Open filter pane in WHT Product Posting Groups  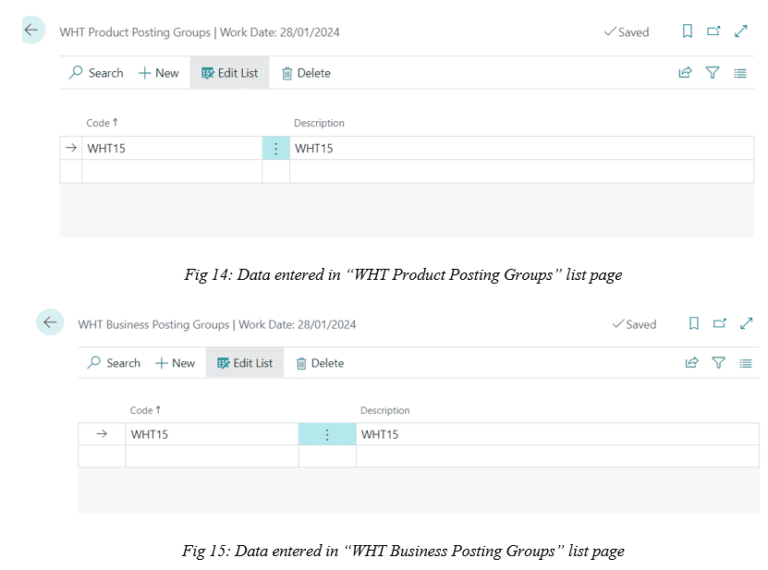[712, 73]
